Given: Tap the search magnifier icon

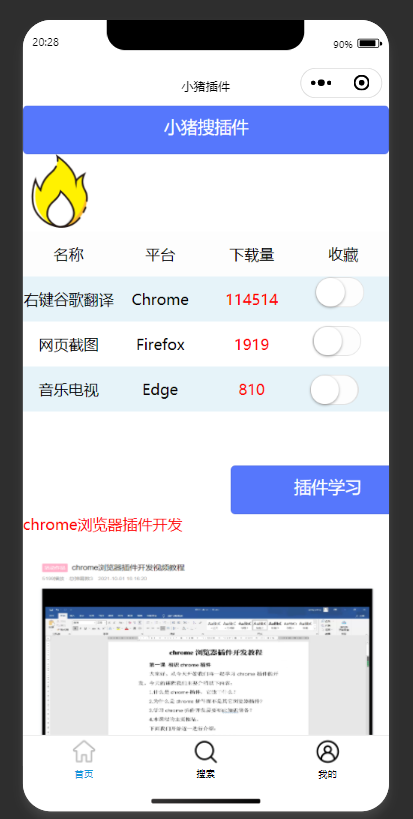Looking at the screenshot, I should [x=206, y=752].
